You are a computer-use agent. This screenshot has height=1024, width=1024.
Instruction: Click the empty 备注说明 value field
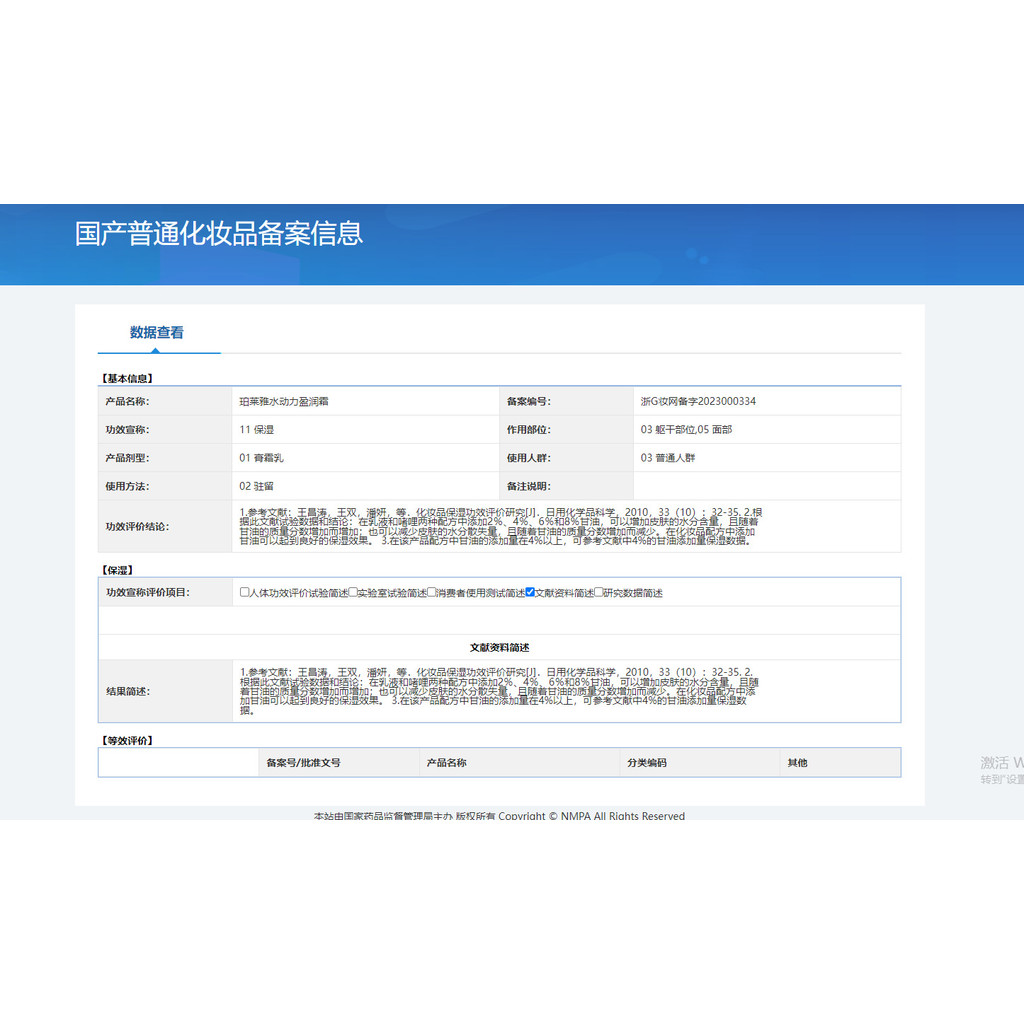coord(766,486)
